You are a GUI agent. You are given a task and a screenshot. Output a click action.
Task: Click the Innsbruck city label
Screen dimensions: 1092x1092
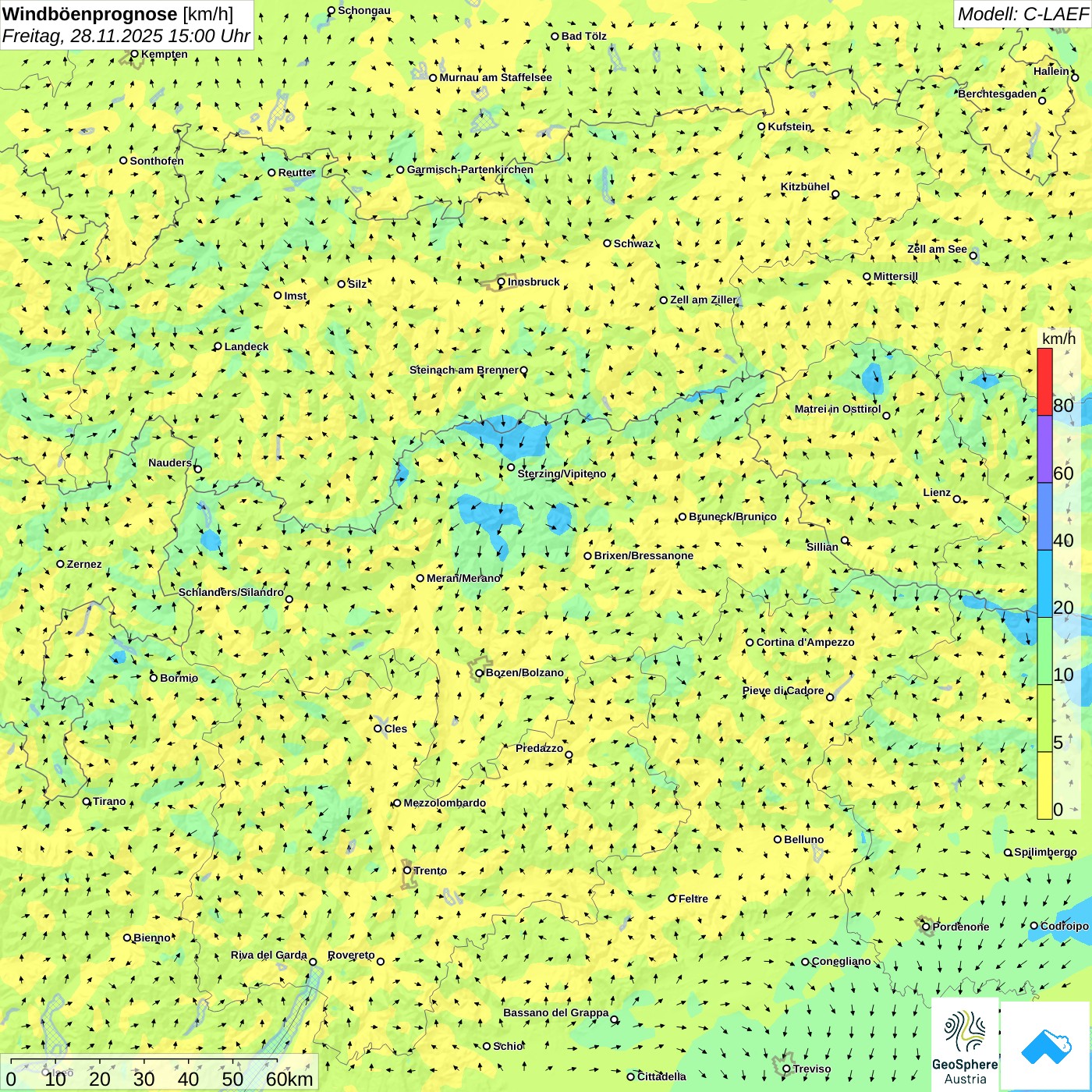534,282
